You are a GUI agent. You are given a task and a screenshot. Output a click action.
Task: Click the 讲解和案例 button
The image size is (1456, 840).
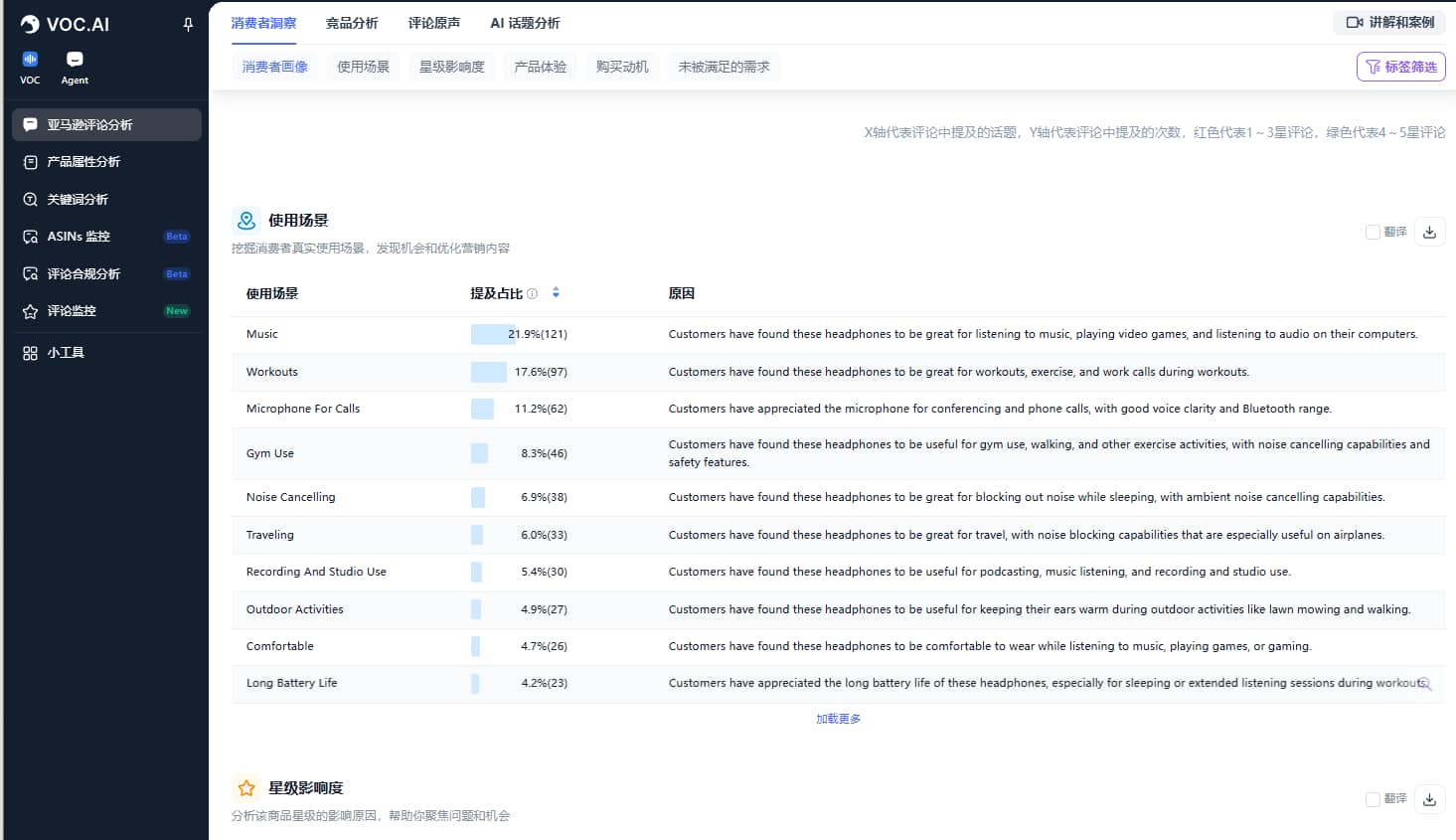[x=1388, y=22]
